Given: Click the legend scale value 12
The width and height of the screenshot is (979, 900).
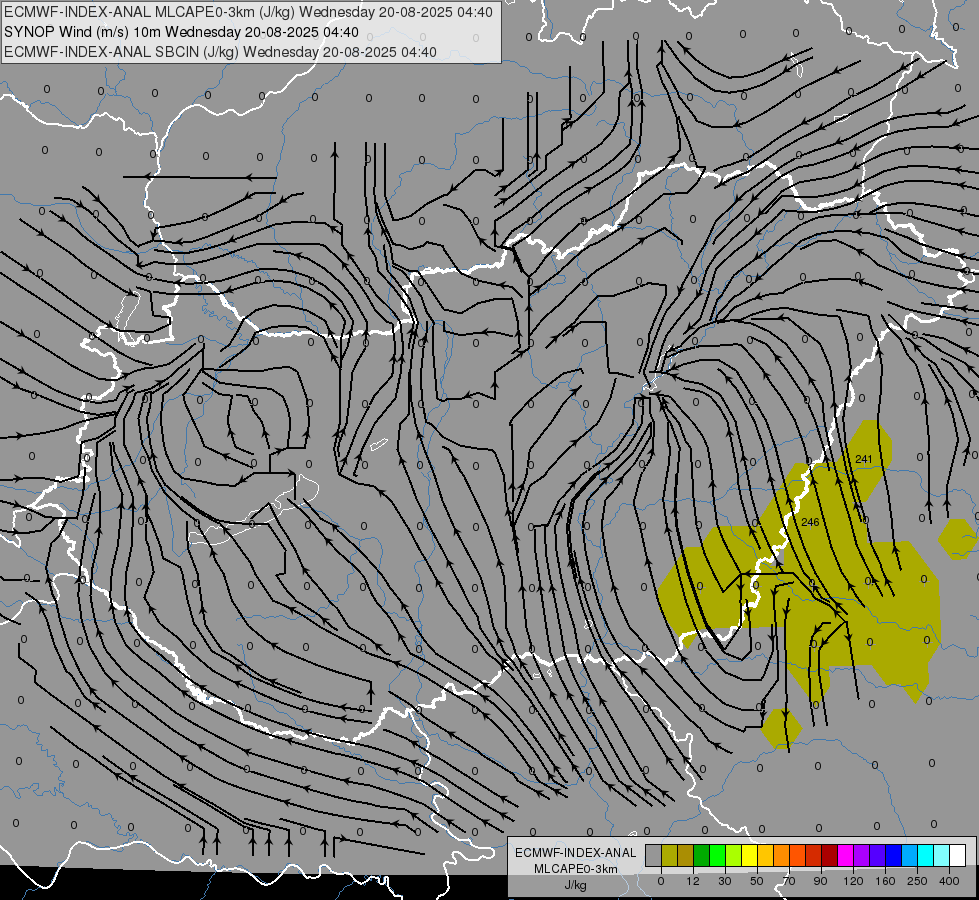Looking at the screenshot, I should (x=693, y=881).
